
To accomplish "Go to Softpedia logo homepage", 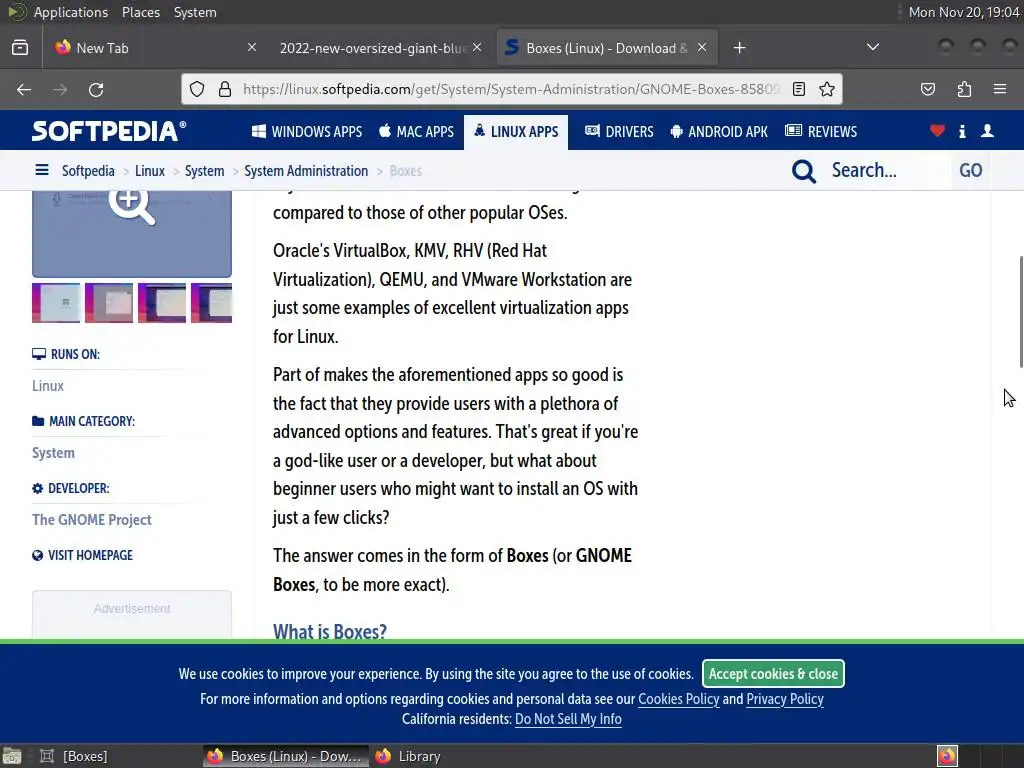I will click(109, 131).
